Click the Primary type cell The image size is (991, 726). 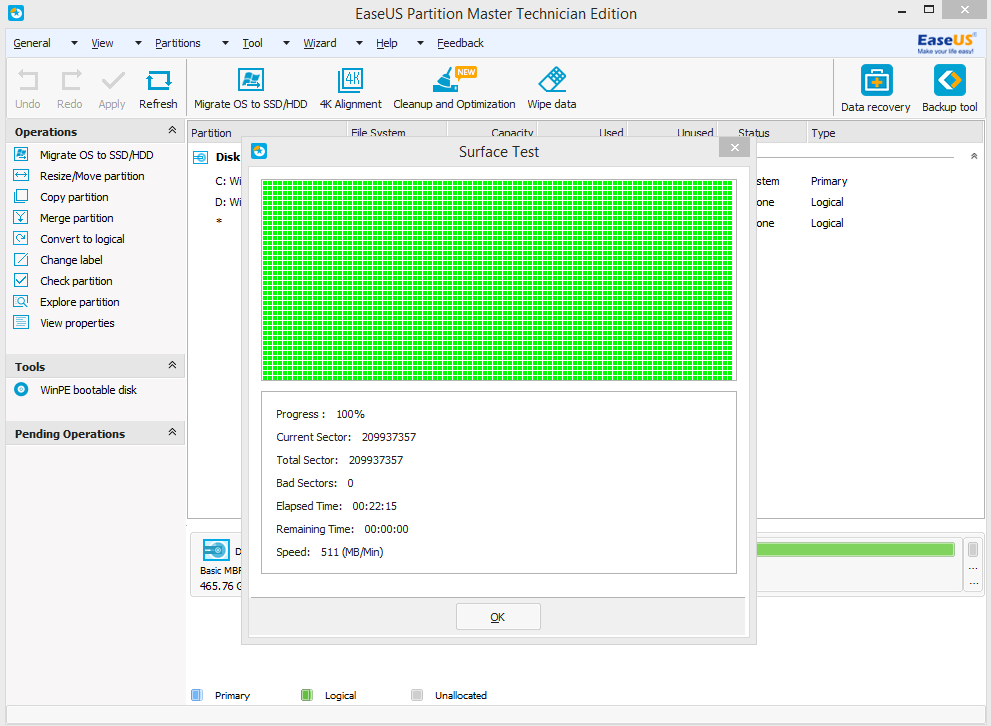click(x=829, y=181)
